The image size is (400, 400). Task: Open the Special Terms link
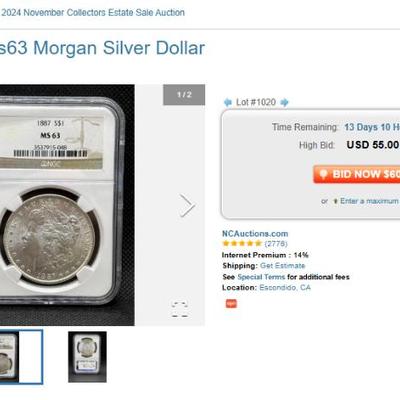pyautogui.click(x=261, y=277)
